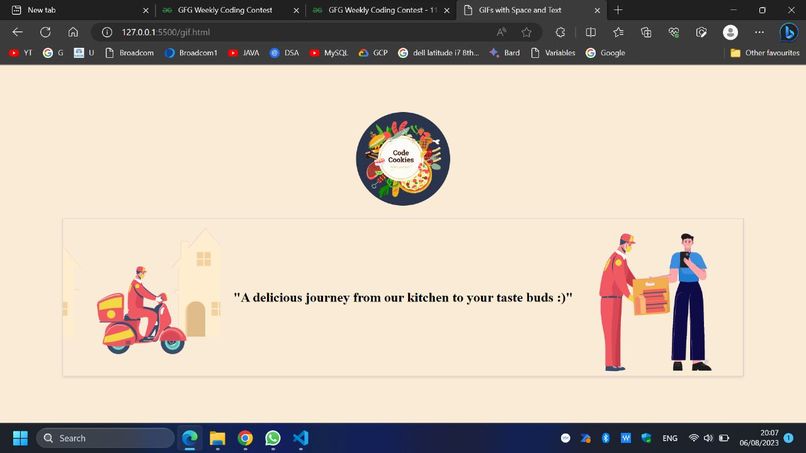Viewport: 806px width, 453px height.
Task: Open the dell latitude i7 8th bookmark
Action: click(438, 52)
